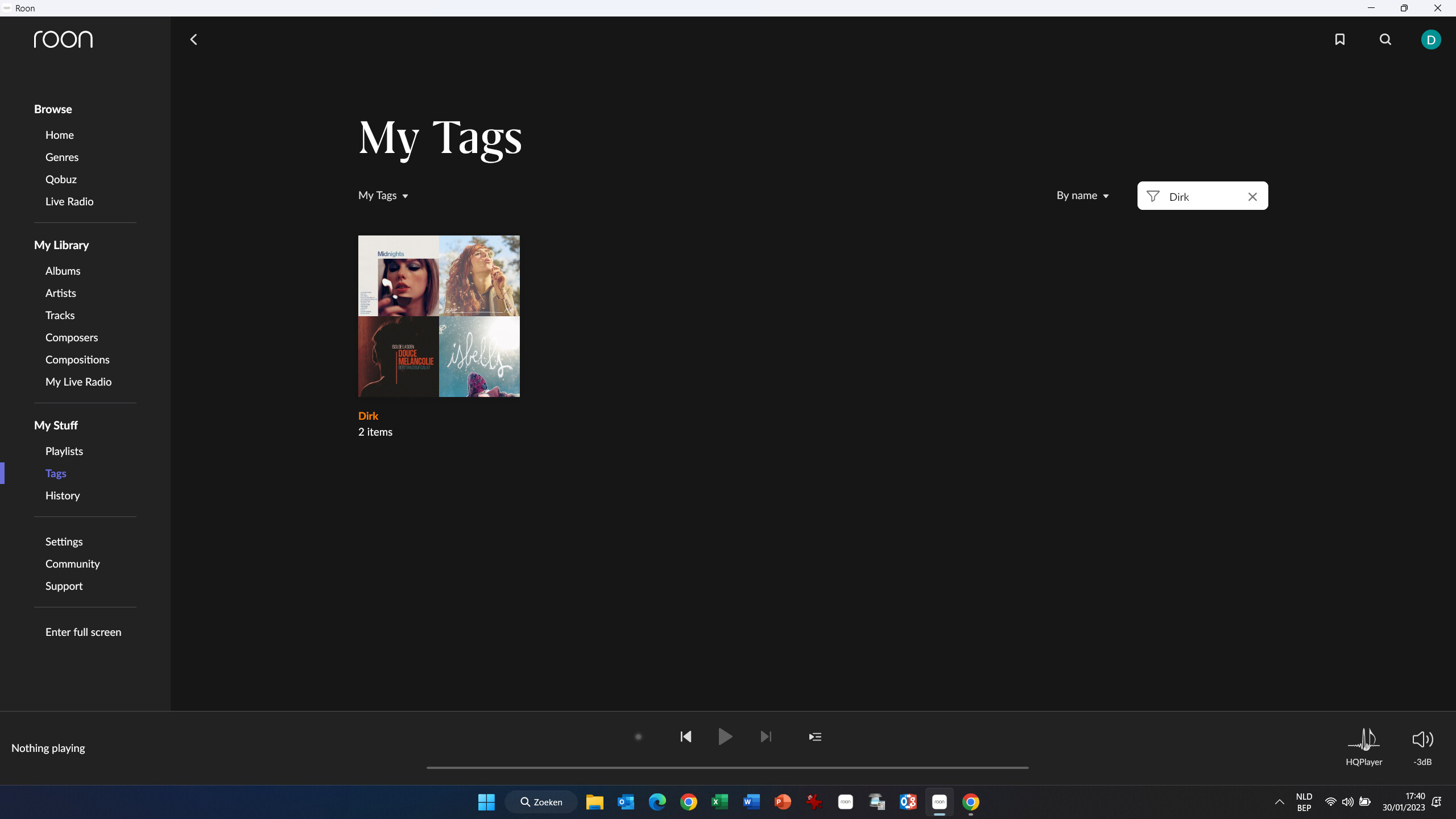Image resolution: width=1456 pixels, height=819 pixels.
Task: Expand the My Tags dropdown
Action: [383, 196]
